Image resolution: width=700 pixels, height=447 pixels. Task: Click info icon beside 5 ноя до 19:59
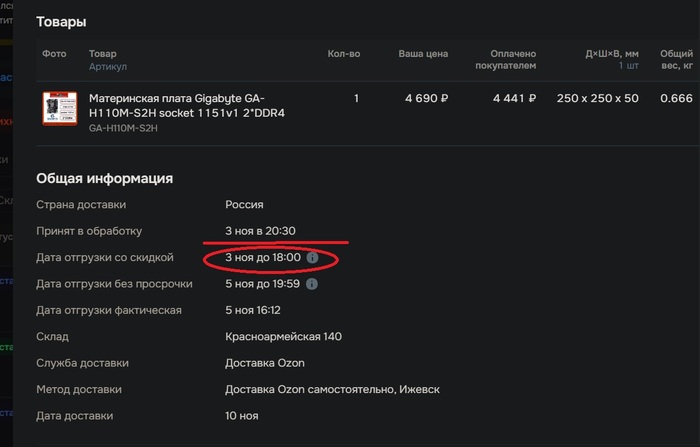(x=312, y=284)
